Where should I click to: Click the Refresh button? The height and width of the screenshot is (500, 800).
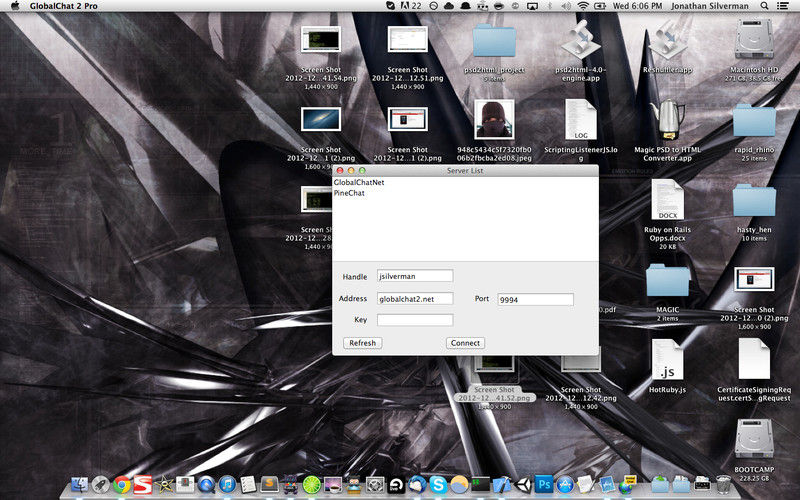[362, 343]
